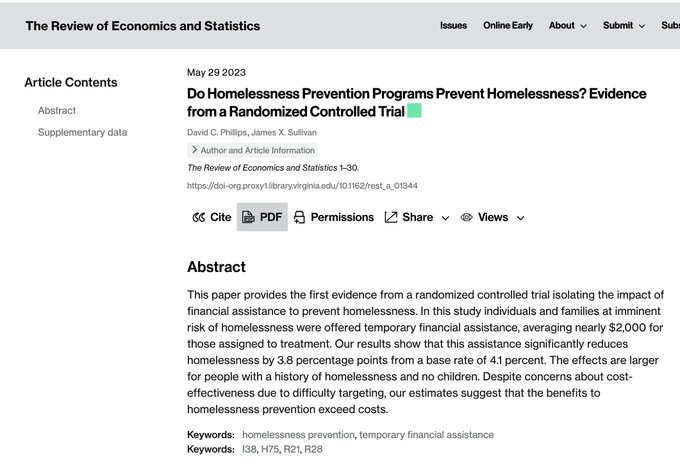Click the Cite quotation mark icon
Viewport: 680px width, 467px height.
pyautogui.click(x=199, y=217)
